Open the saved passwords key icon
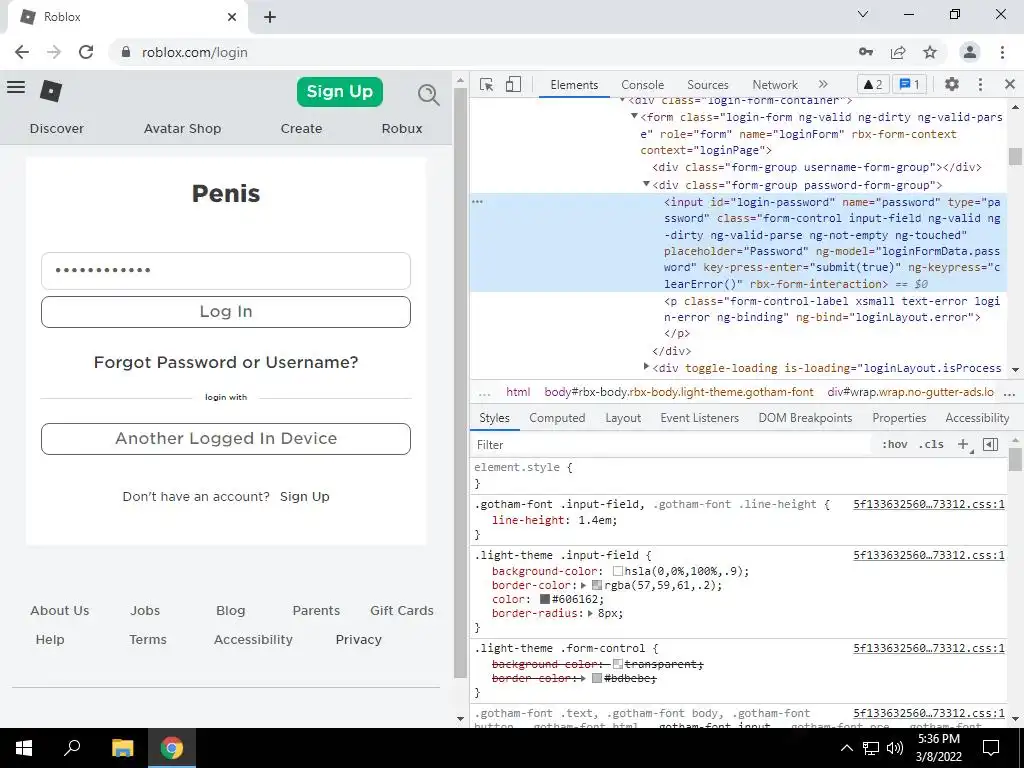 (x=866, y=52)
